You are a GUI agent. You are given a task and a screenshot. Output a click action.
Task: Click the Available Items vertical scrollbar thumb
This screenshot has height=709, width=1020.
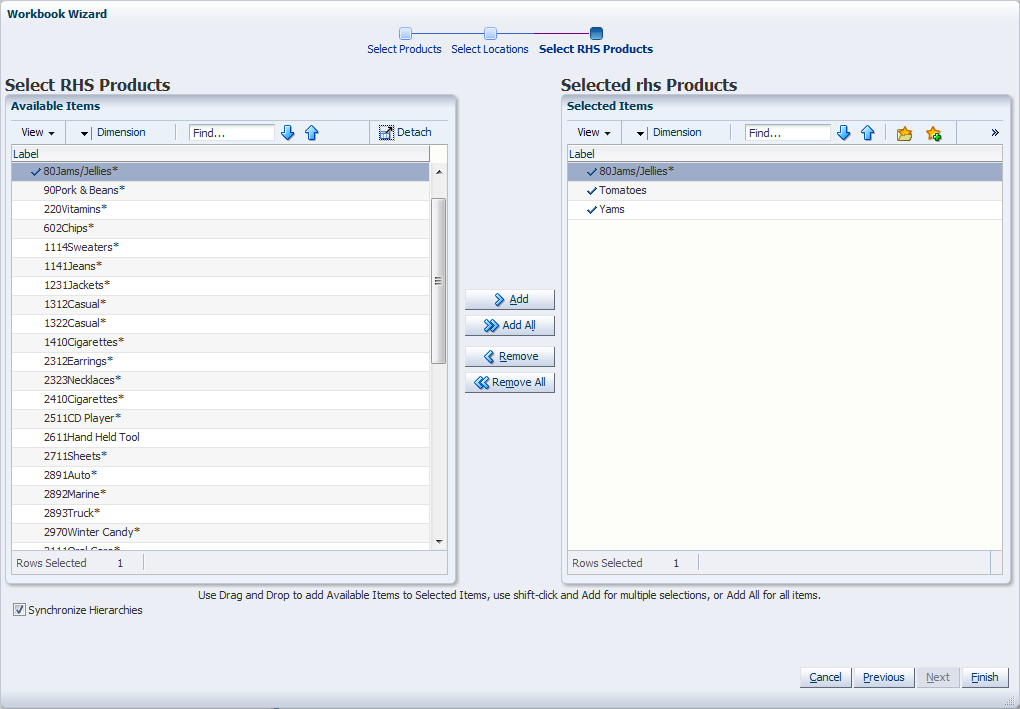(438, 281)
